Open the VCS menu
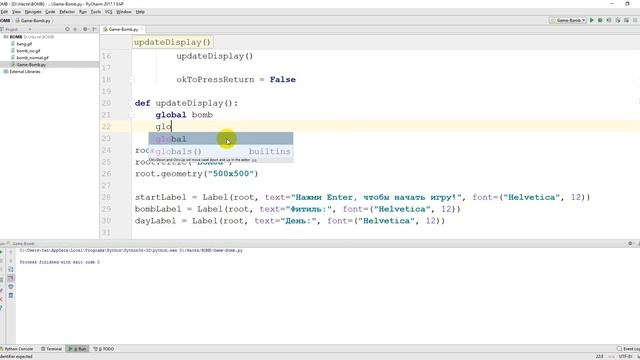Viewport: 640px width, 360px height. (x=109, y=12)
